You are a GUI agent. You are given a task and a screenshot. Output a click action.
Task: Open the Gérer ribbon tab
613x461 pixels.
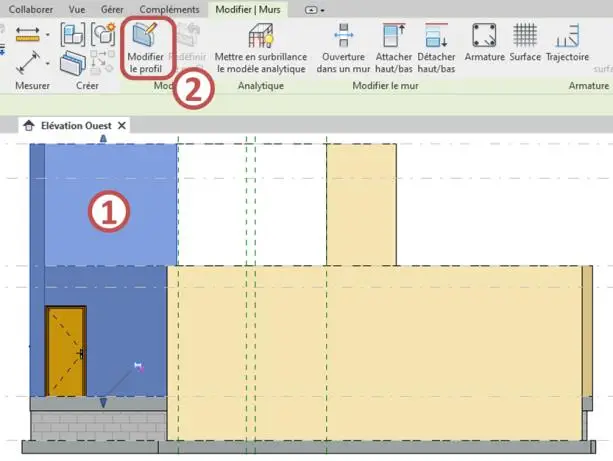tap(112, 9)
